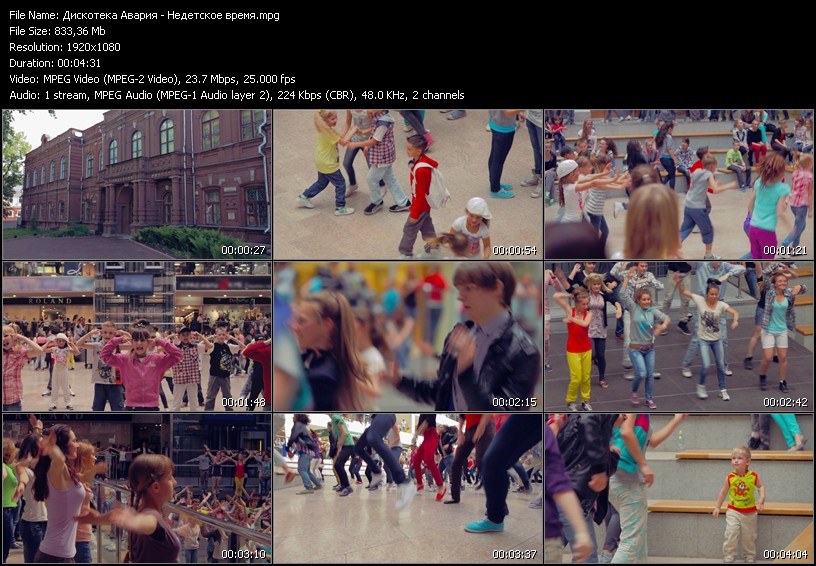Select the Audio stream info line
This screenshot has height=566, width=816.
pos(236,95)
